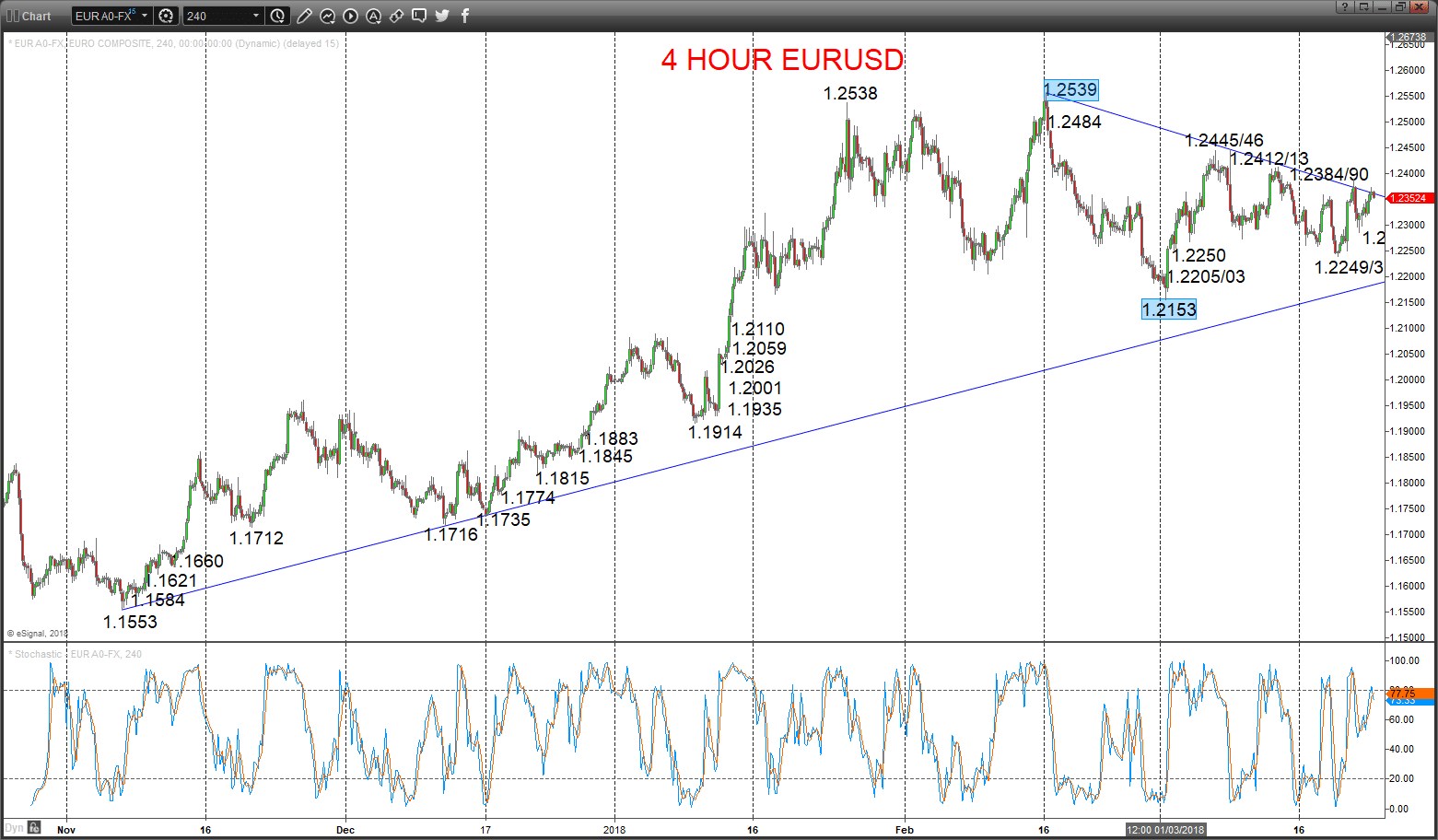Open the chart comment bubble icon
Screen dimensions: 1438x840
pos(419,16)
